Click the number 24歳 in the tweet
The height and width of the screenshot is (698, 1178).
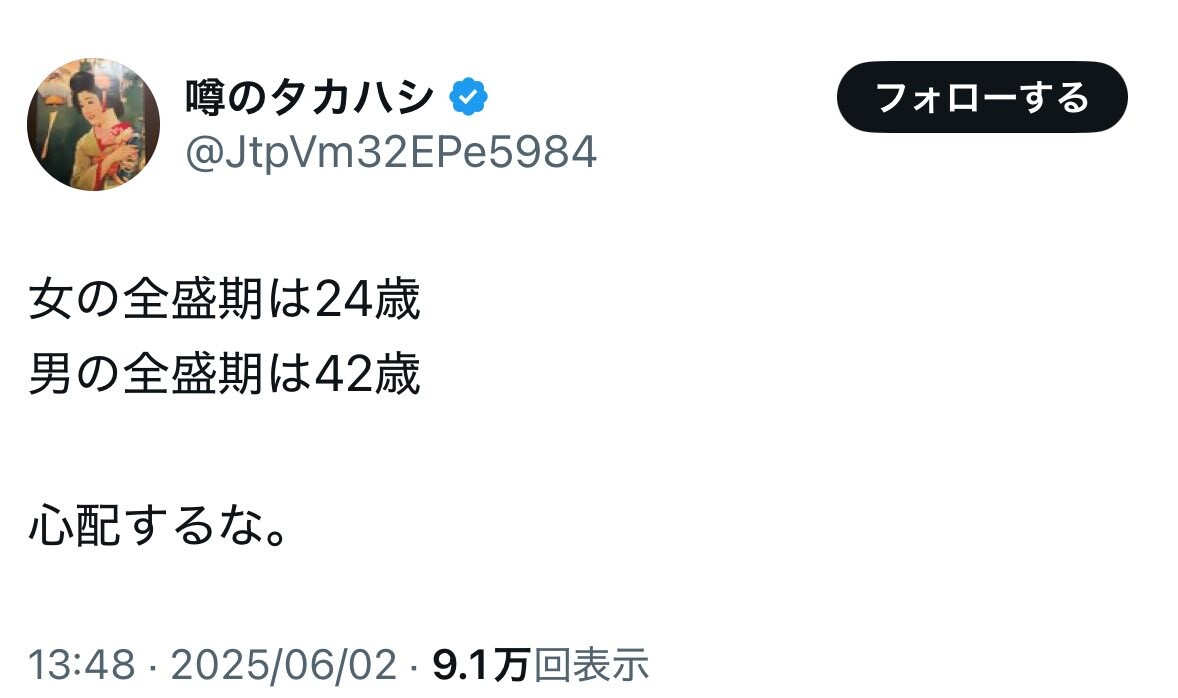tap(367, 299)
